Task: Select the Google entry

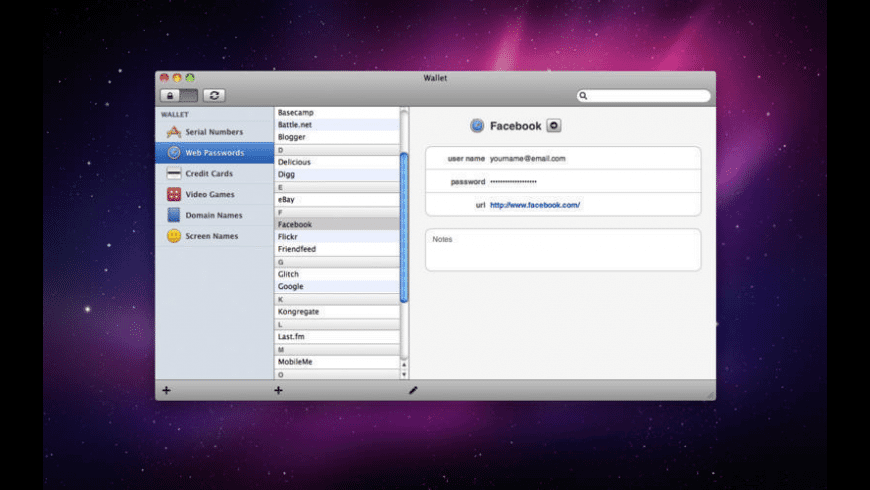Action: coord(337,286)
